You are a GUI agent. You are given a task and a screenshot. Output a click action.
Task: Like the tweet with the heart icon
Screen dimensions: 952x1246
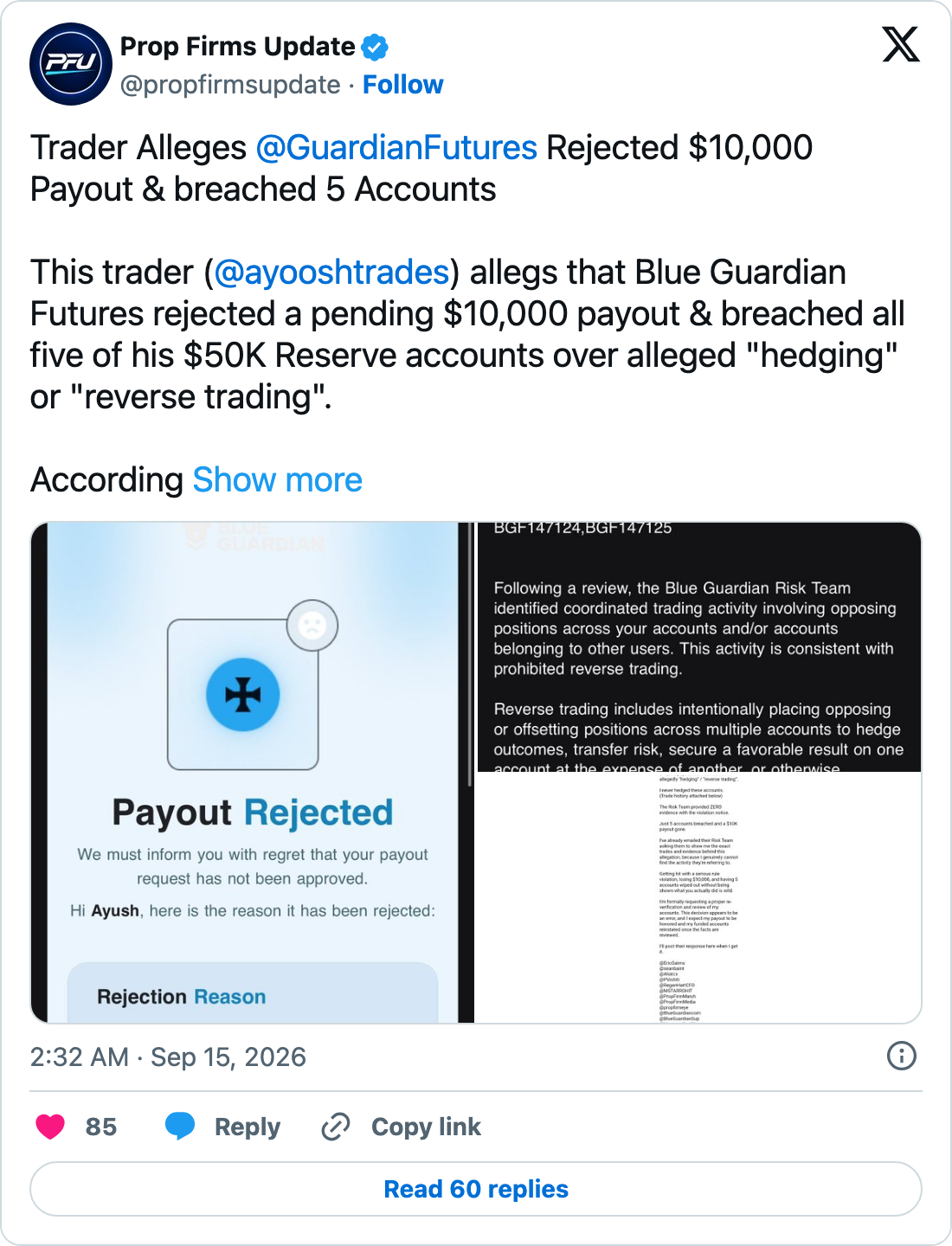click(x=50, y=1127)
